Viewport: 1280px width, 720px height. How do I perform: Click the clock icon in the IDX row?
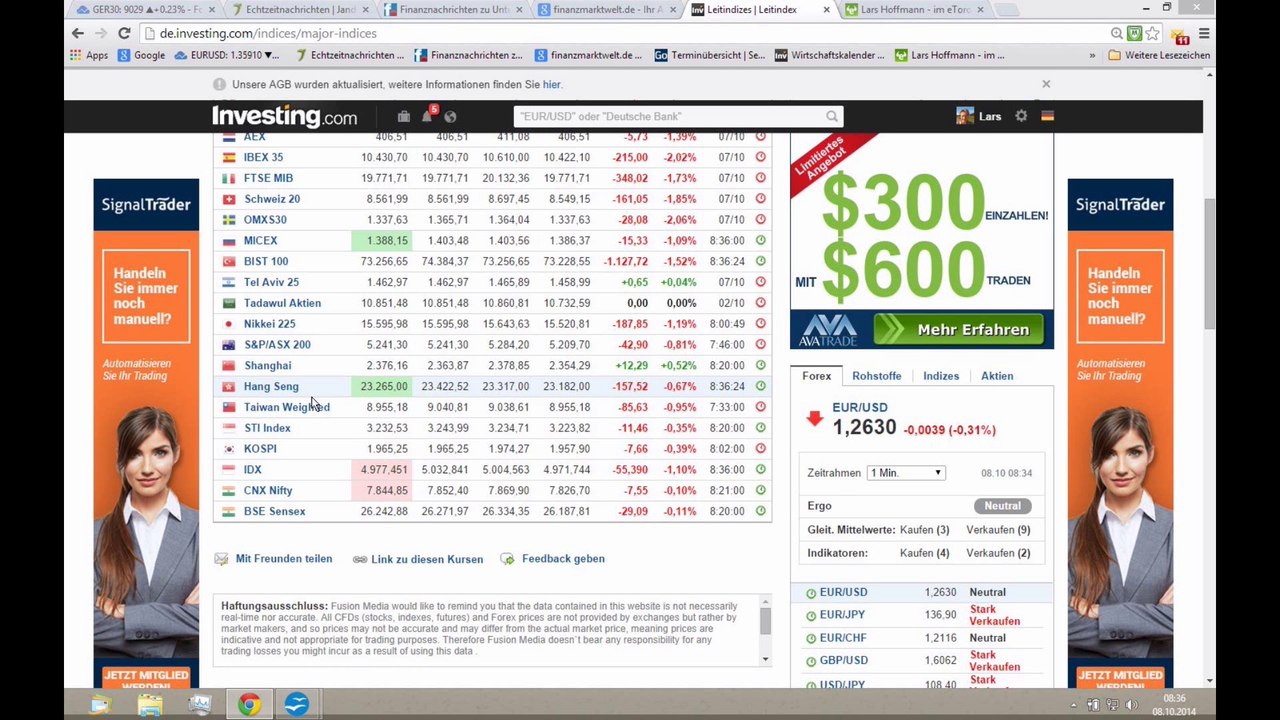[x=760, y=469]
